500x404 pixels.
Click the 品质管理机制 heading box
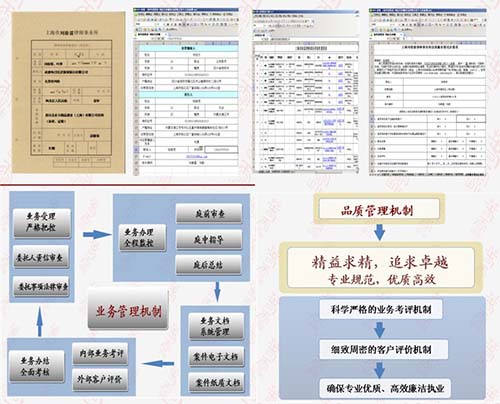[x=379, y=210]
